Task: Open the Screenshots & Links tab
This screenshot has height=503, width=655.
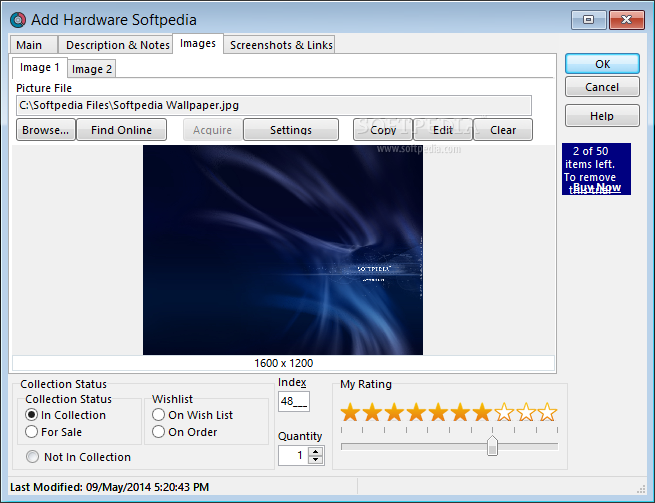Action: coord(279,45)
